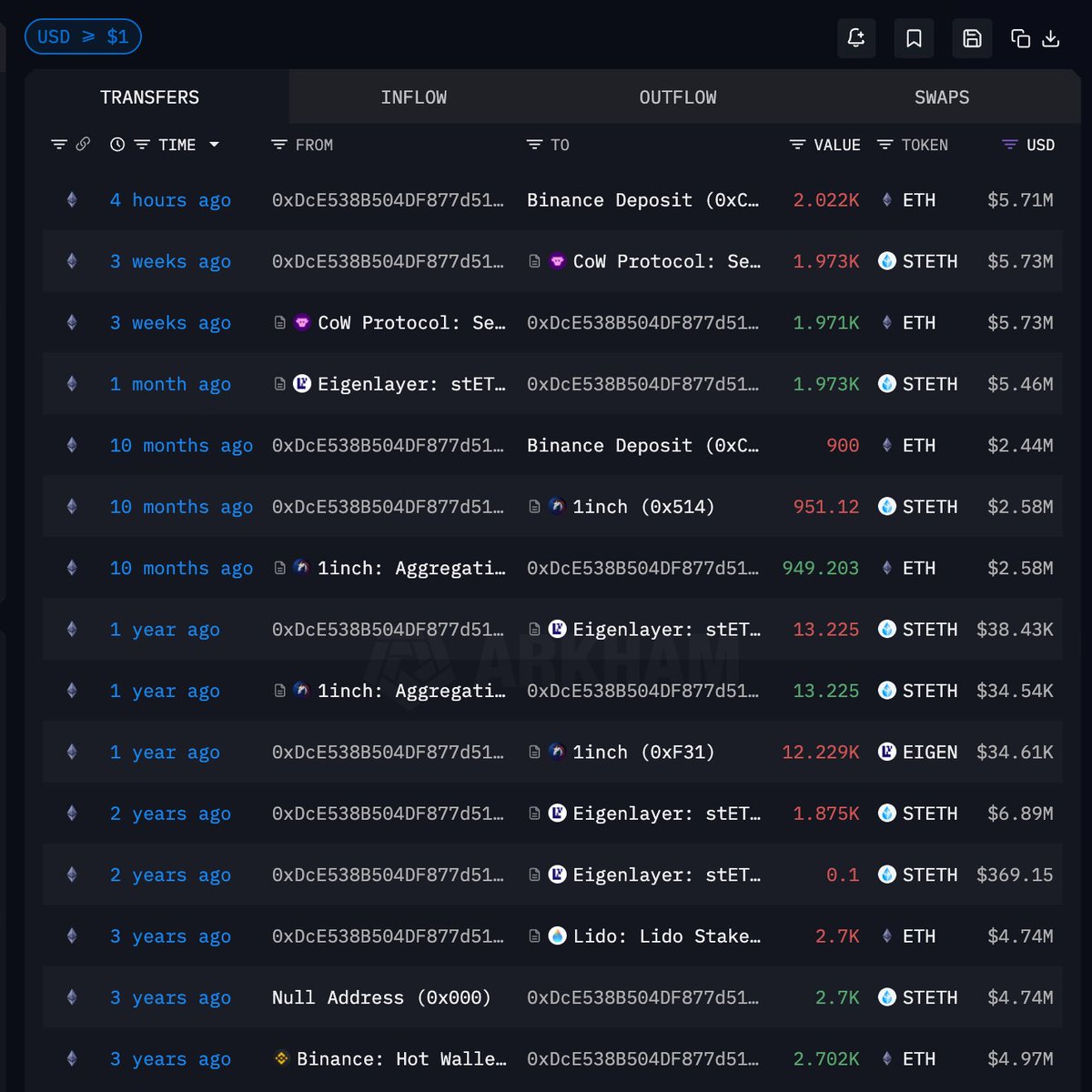Open Binance Deposit in 4 hours ago row
The image size is (1092, 1092).
coord(642,200)
